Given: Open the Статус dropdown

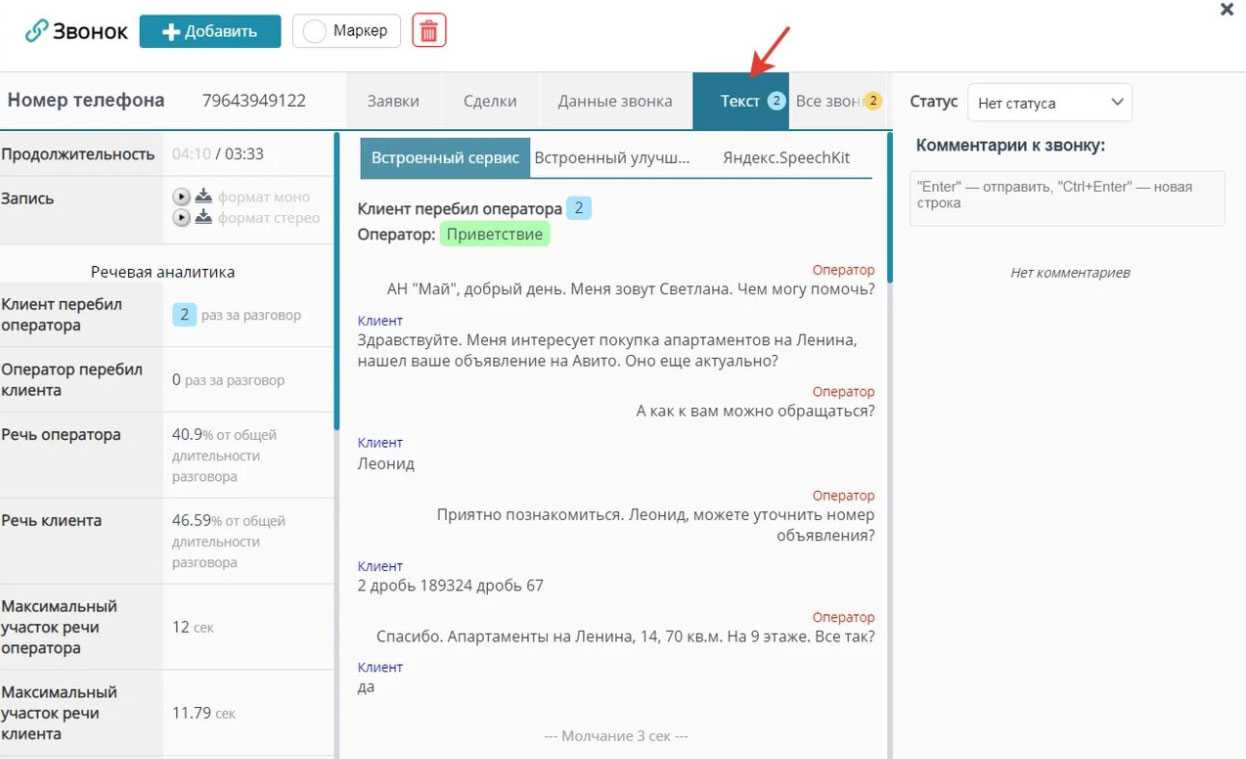Looking at the screenshot, I should pos(1050,102).
